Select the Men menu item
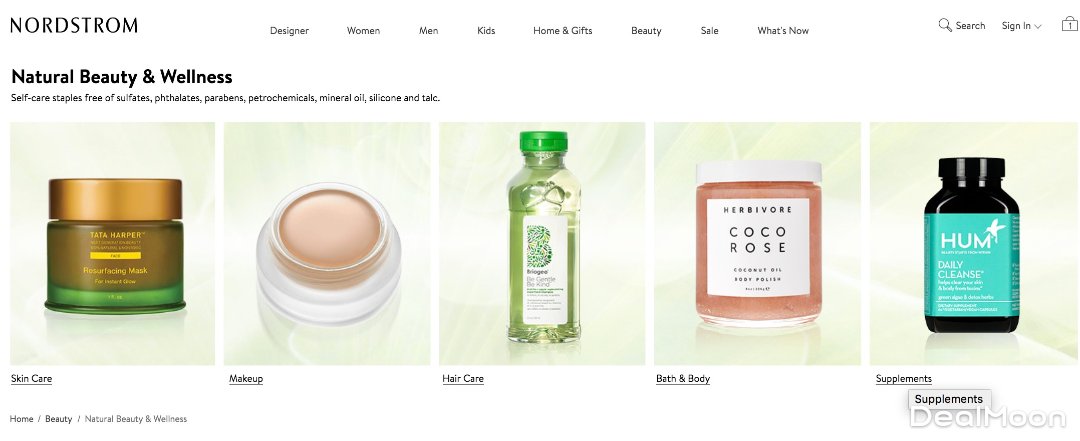This screenshot has height=441, width=1080. [x=428, y=30]
